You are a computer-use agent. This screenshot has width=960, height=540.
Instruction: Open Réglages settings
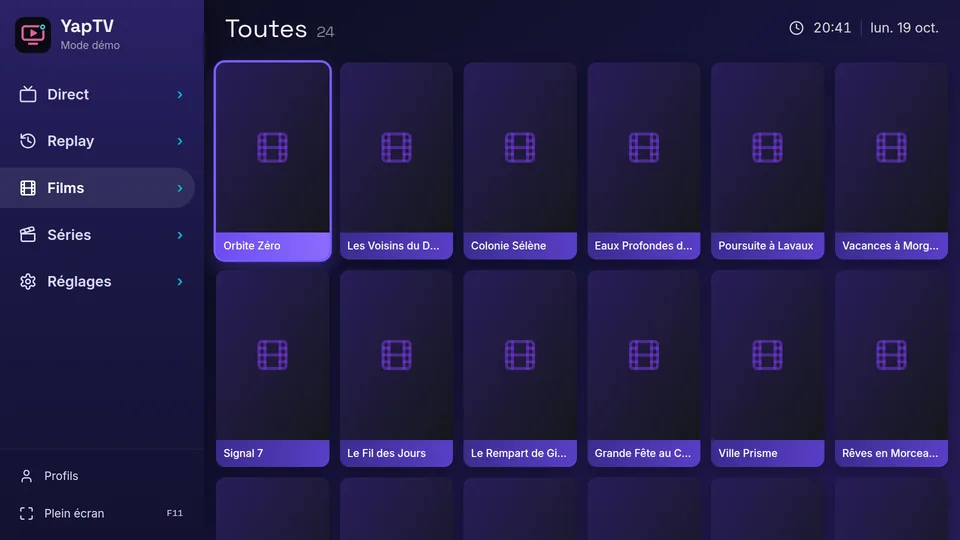coord(97,282)
